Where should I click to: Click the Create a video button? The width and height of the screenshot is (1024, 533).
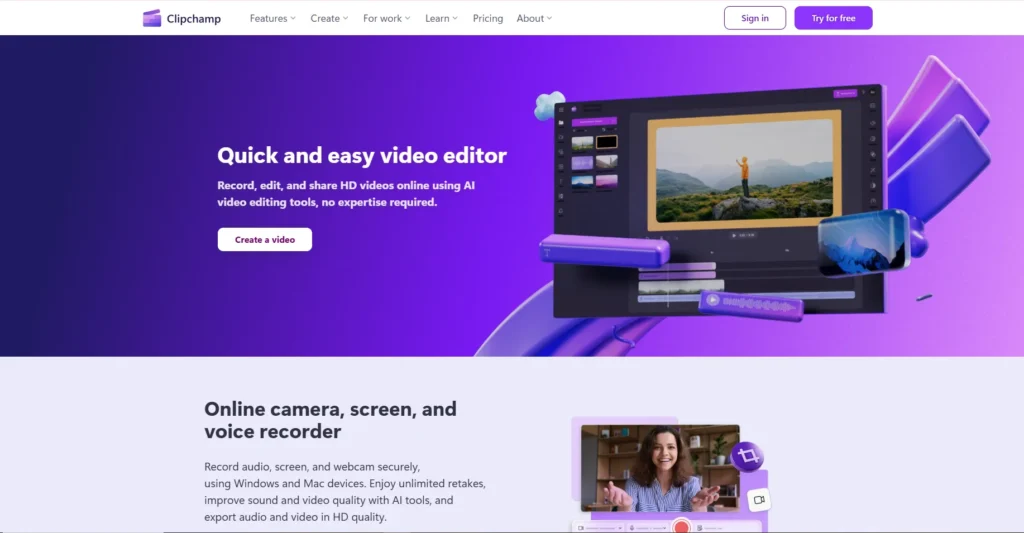264,240
